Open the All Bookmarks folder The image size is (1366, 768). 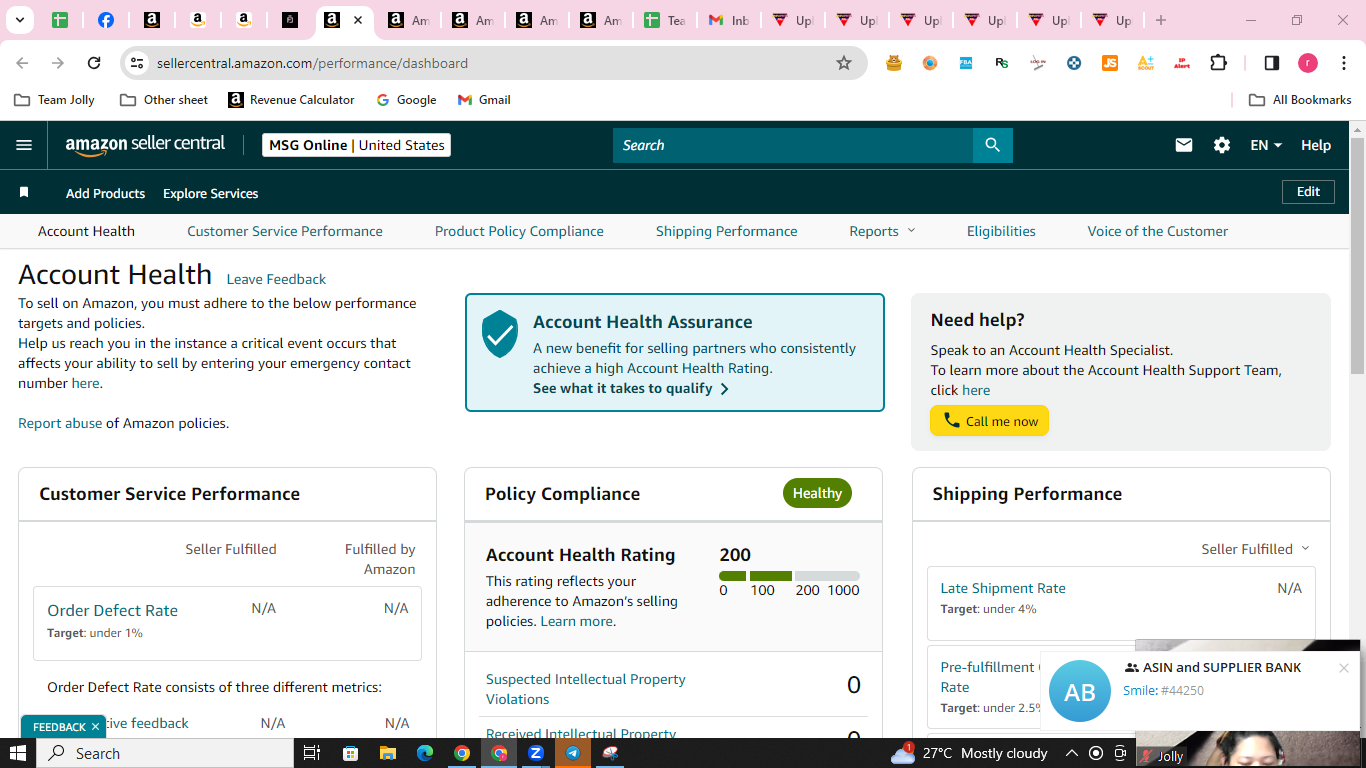click(1300, 100)
